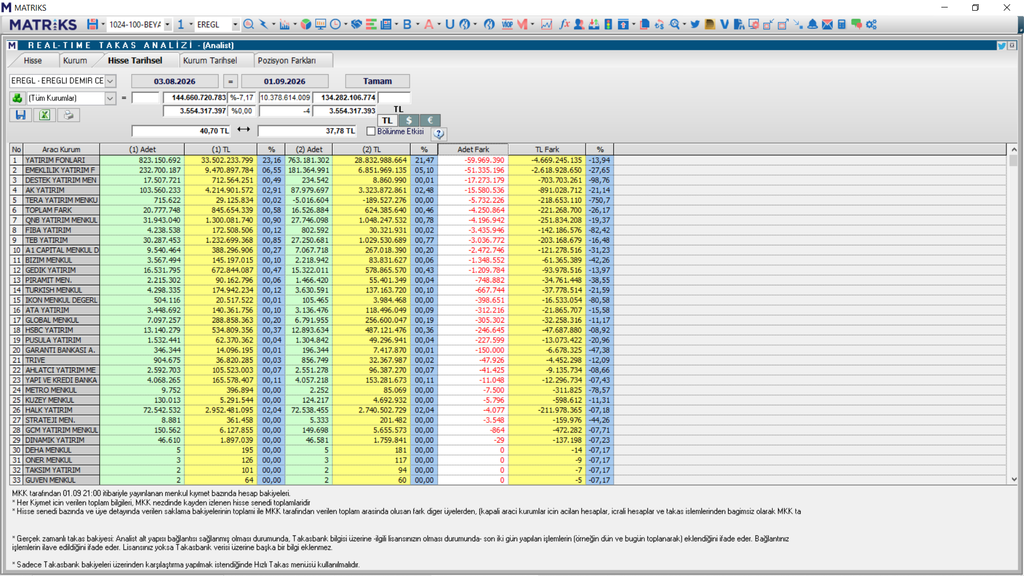This screenshot has height=576, width=1024.
Task: Click the green chat bubbles icon
Action: click(x=856, y=24)
